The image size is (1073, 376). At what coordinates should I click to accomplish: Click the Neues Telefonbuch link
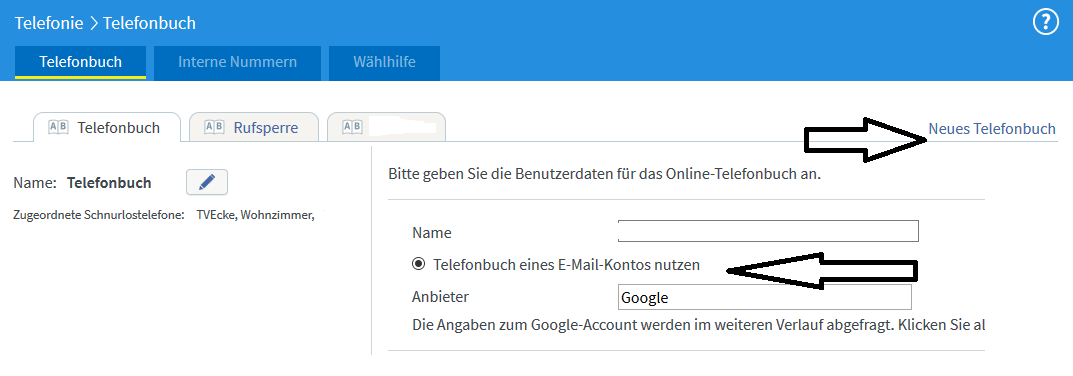coord(992,128)
